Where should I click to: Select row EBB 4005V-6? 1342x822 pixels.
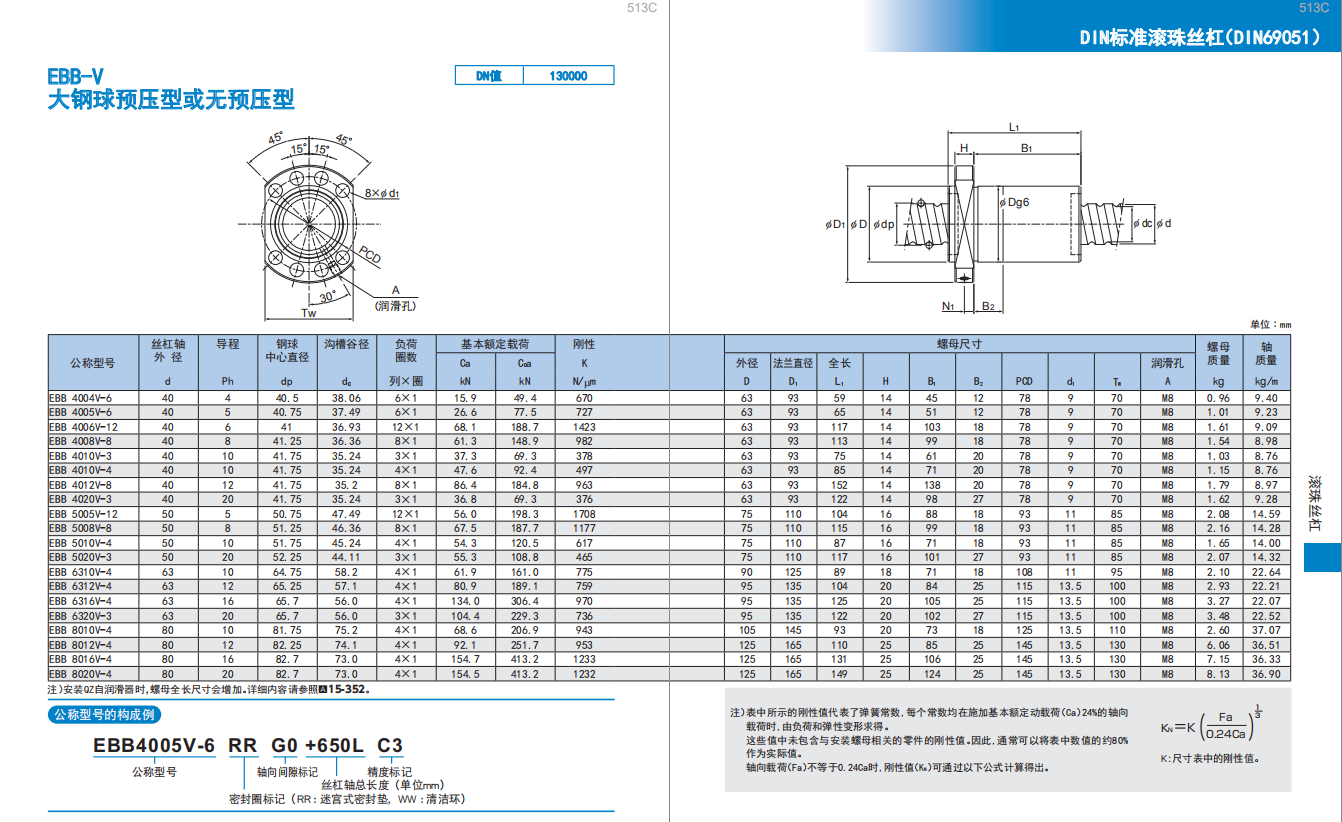[x=669, y=412]
